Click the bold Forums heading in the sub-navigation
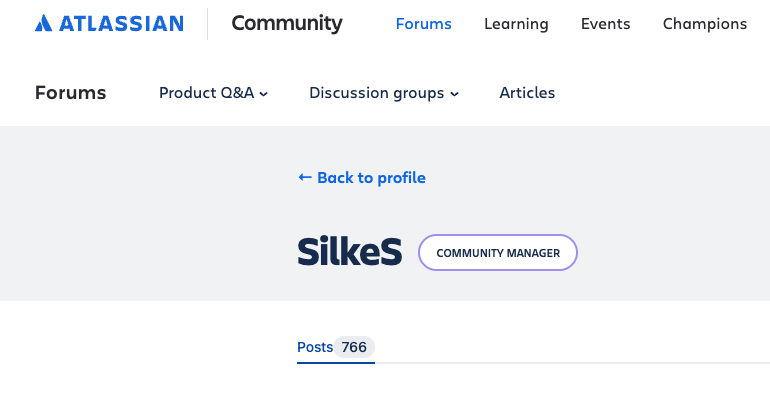Screen dimensions: 770x395 tap(70, 92)
